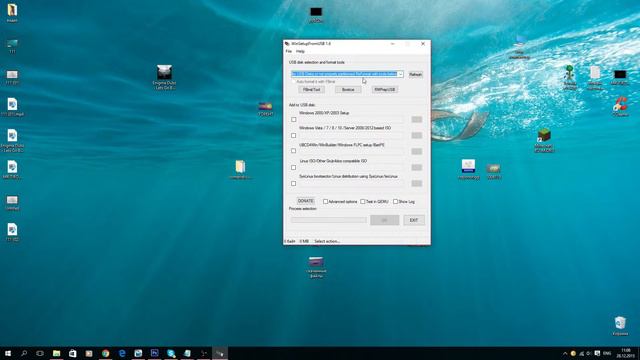Open the Windows Start menu
The image size is (640, 360).
pyautogui.click(x=8, y=353)
